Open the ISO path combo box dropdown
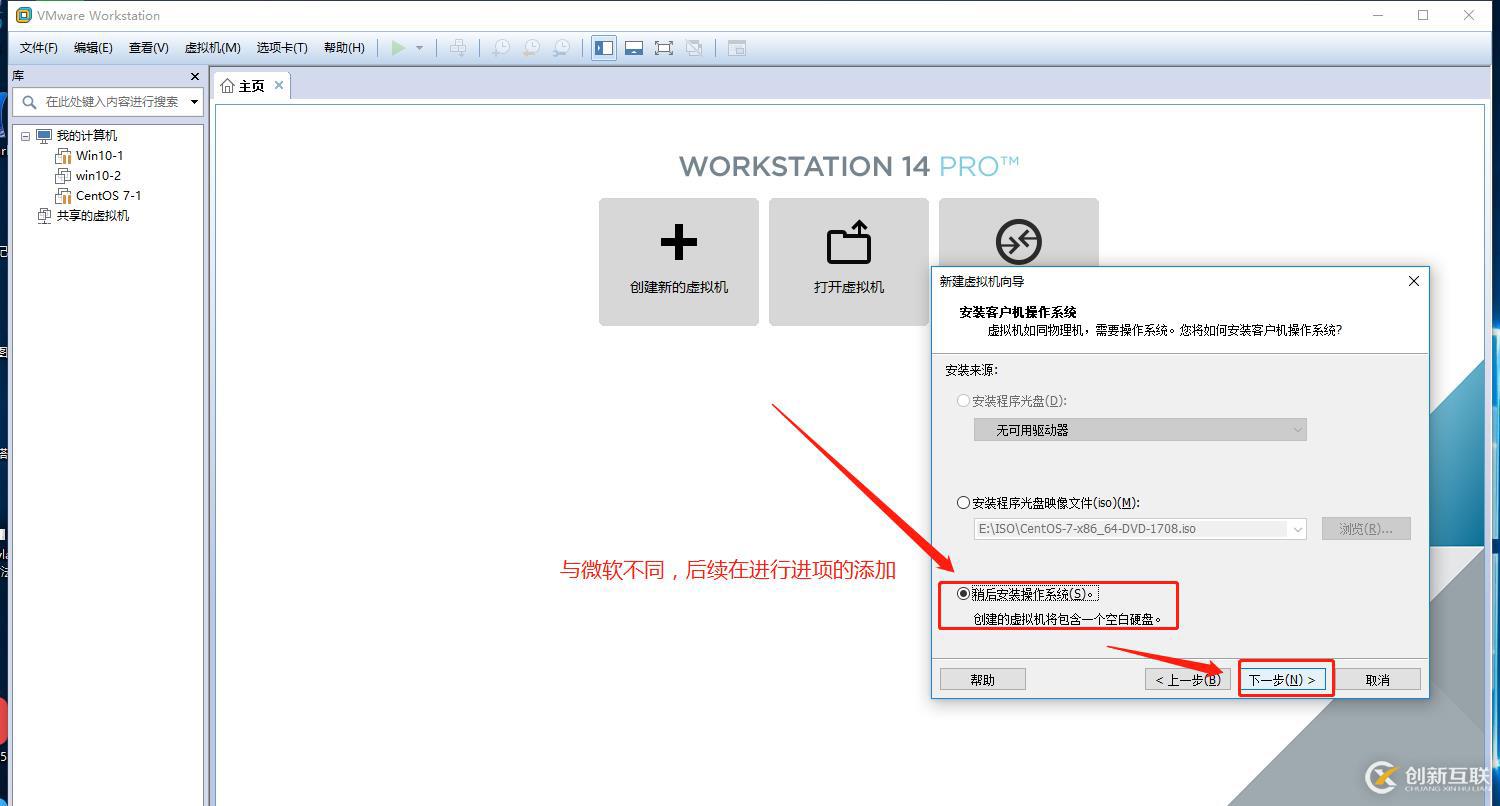 pyautogui.click(x=1297, y=529)
